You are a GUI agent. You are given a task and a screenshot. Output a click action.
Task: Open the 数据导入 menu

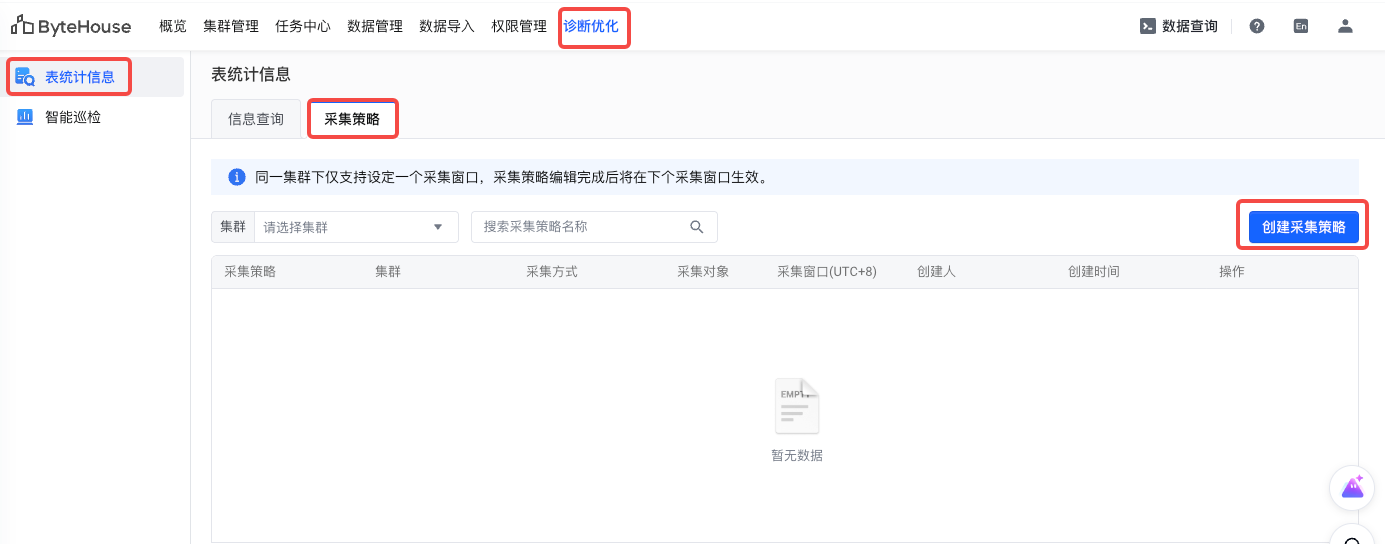pos(447,27)
